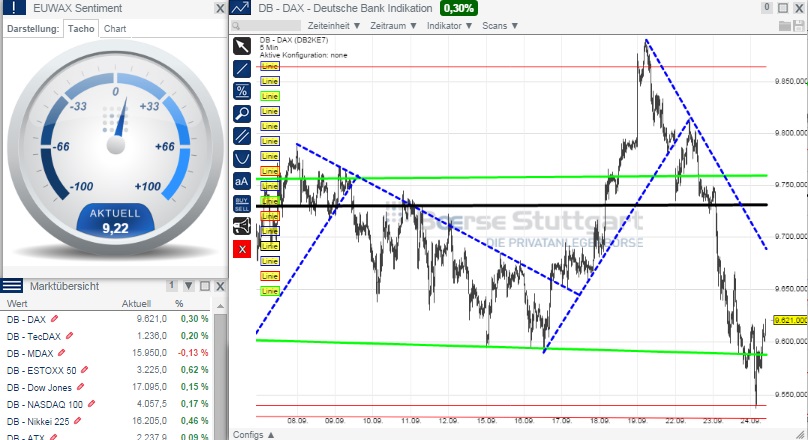
Task: Click the chart search magnifier icon
Action: 236,26
